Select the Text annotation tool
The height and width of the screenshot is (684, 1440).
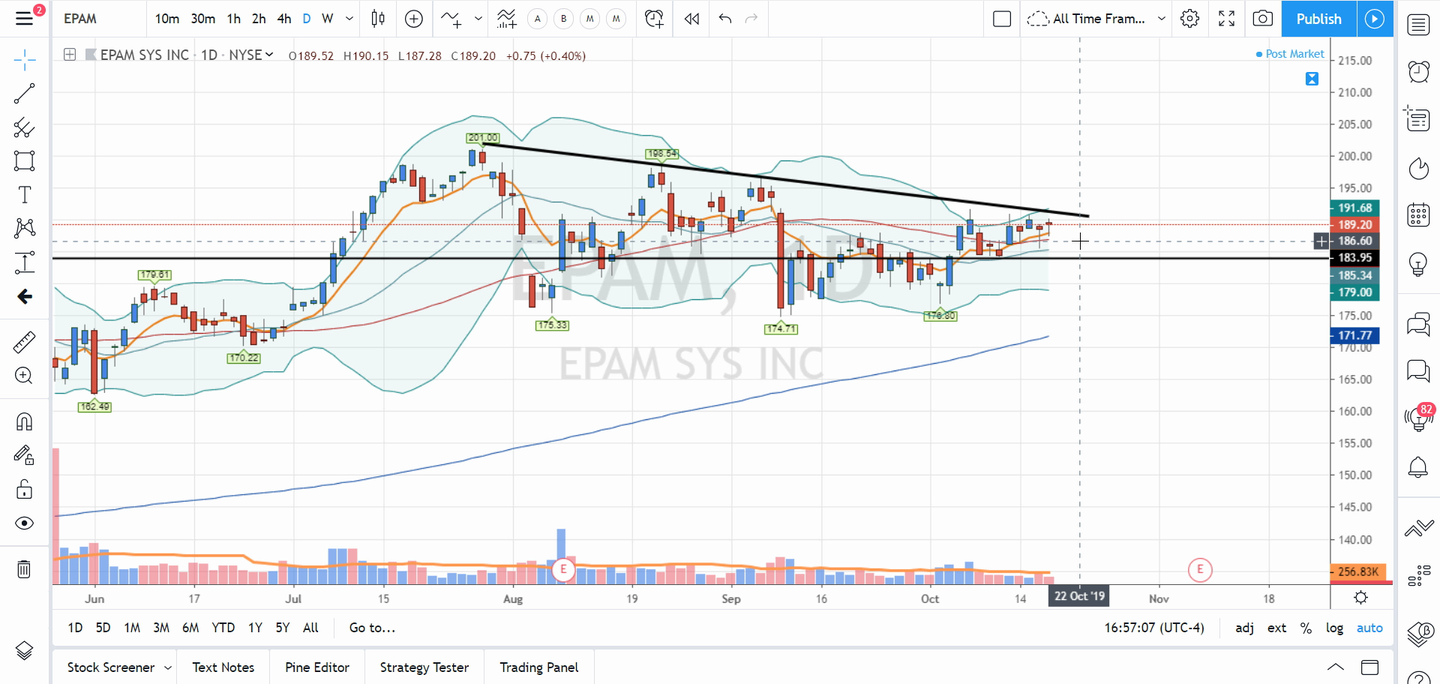[25, 195]
